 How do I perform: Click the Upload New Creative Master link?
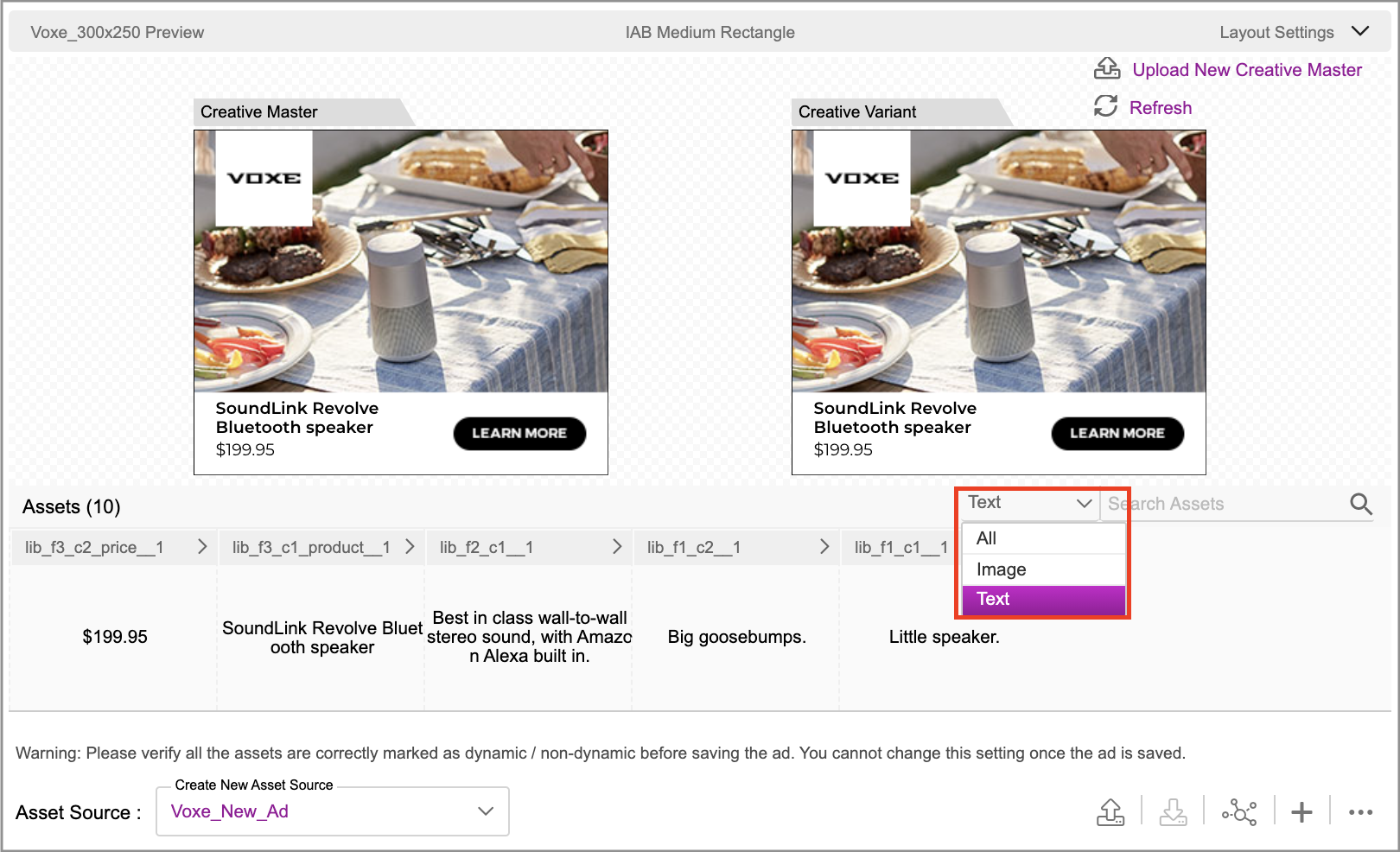[1247, 70]
